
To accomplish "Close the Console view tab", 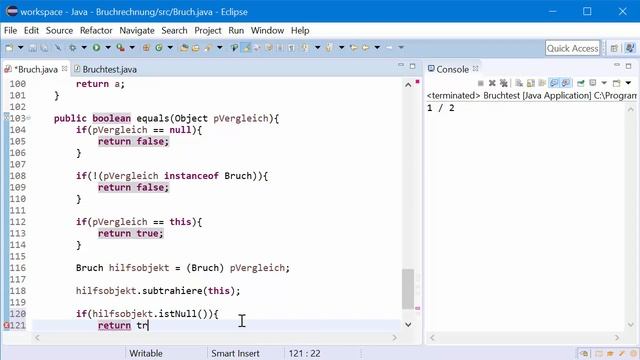I will [x=476, y=69].
